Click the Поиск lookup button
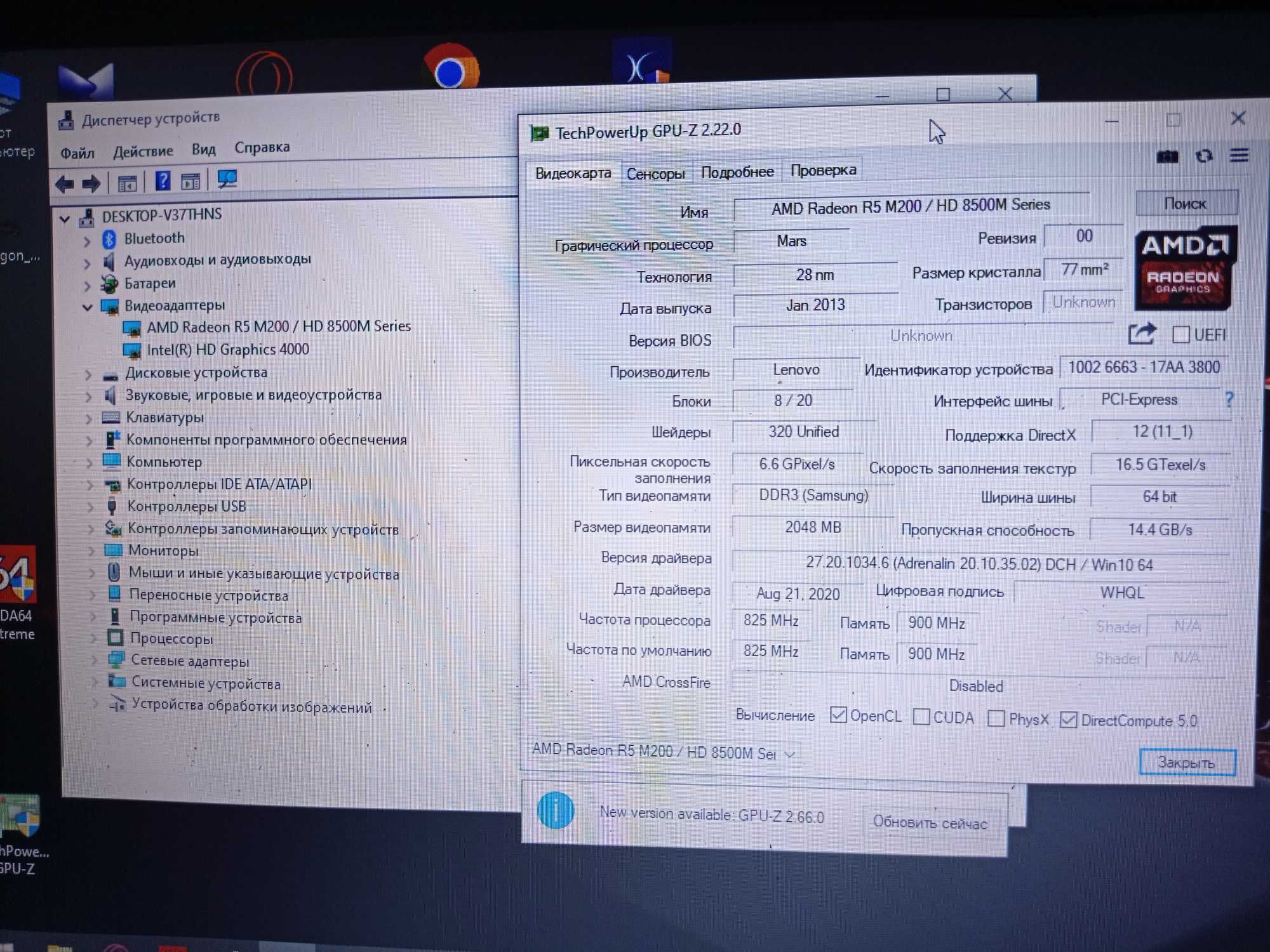This screenshot has width=1270, height=952. tap(1186, 204)
